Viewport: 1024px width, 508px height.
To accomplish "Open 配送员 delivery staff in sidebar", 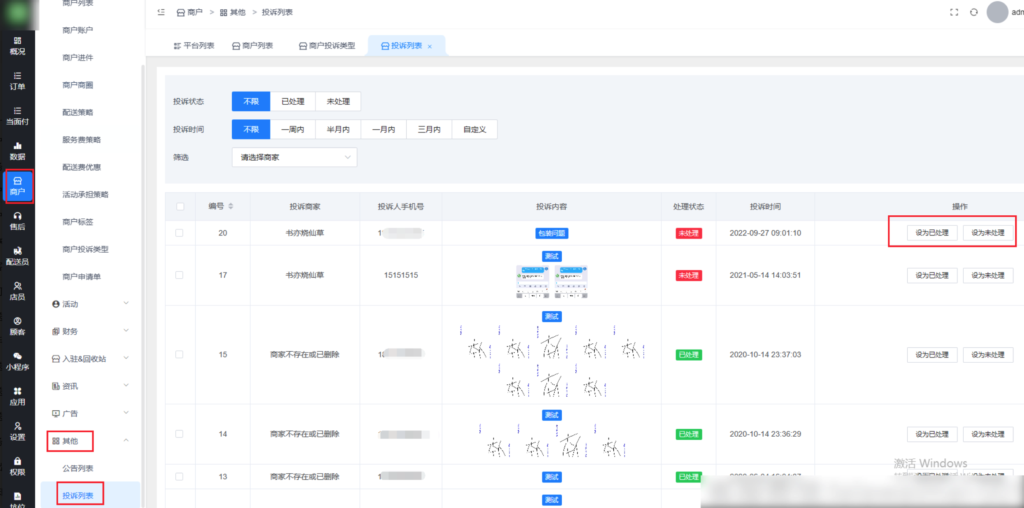I will coord(17,255).
